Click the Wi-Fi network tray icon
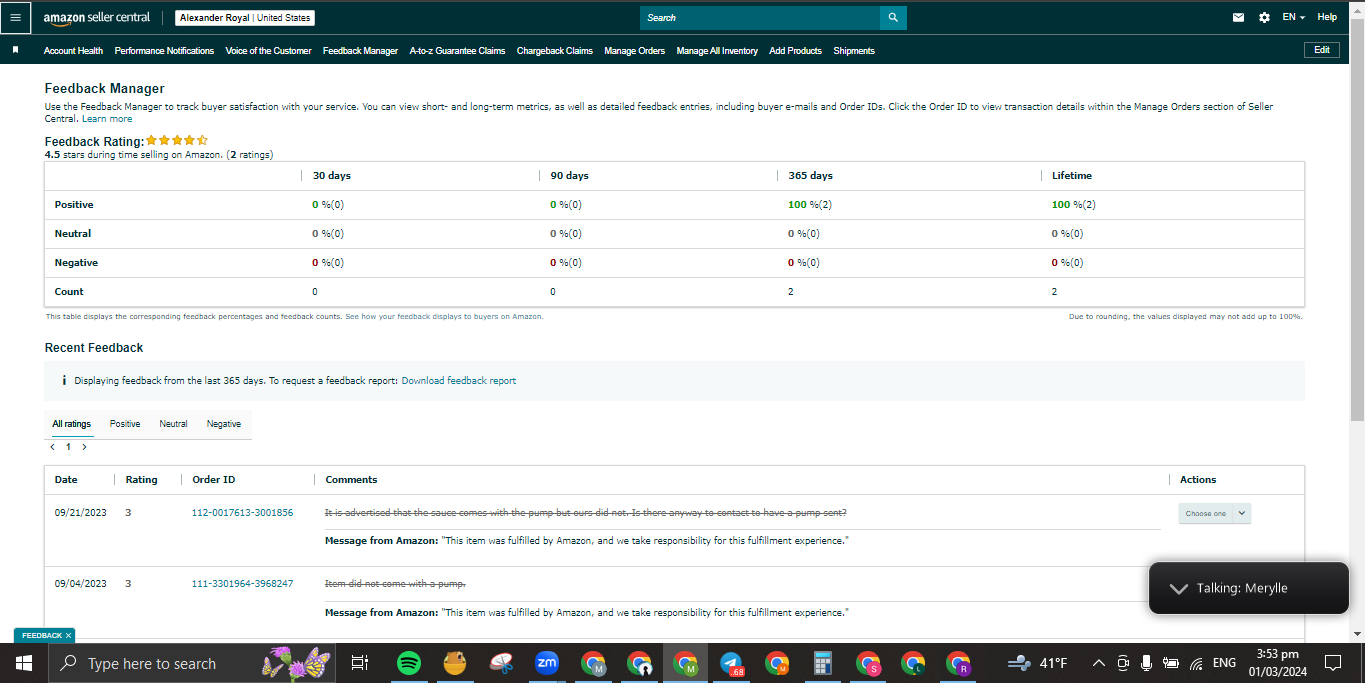Image resolution: width=1365 pixels, height=683 pixels. coord(1195,663)
